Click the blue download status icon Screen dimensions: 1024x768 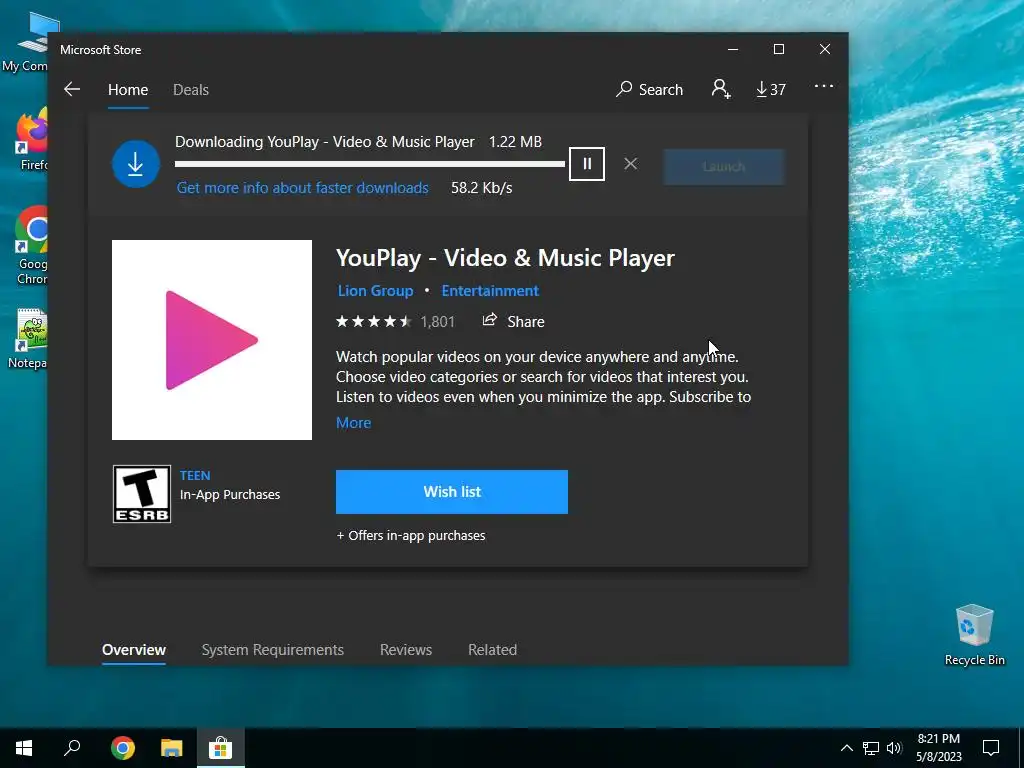pyautogui.click(x=136, y=164)
